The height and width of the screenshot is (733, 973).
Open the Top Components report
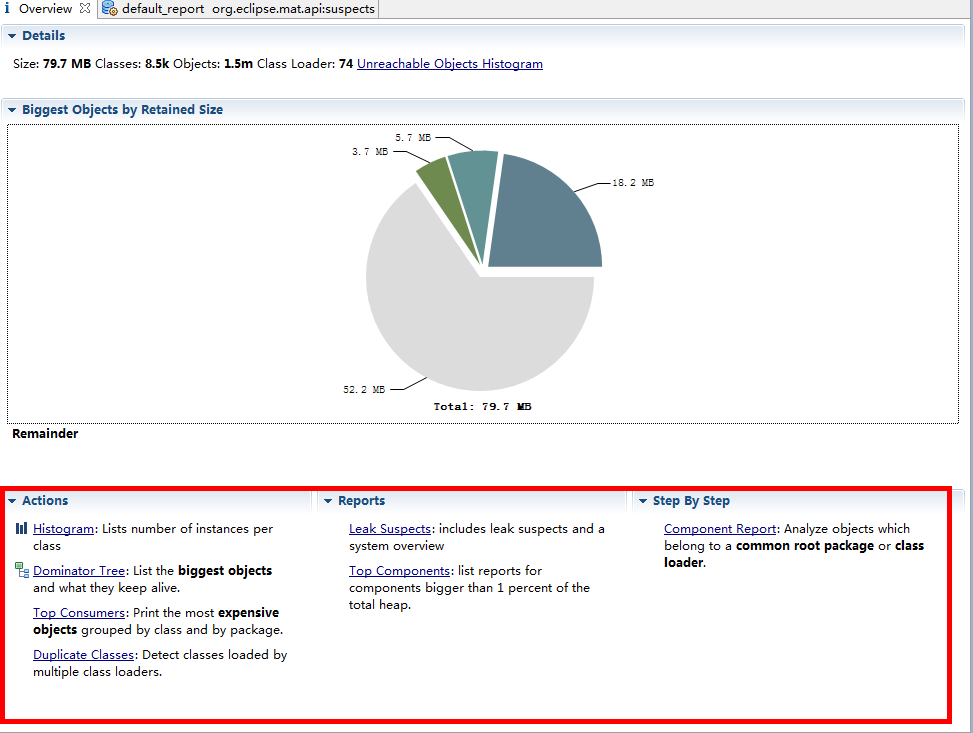(399, 570)
